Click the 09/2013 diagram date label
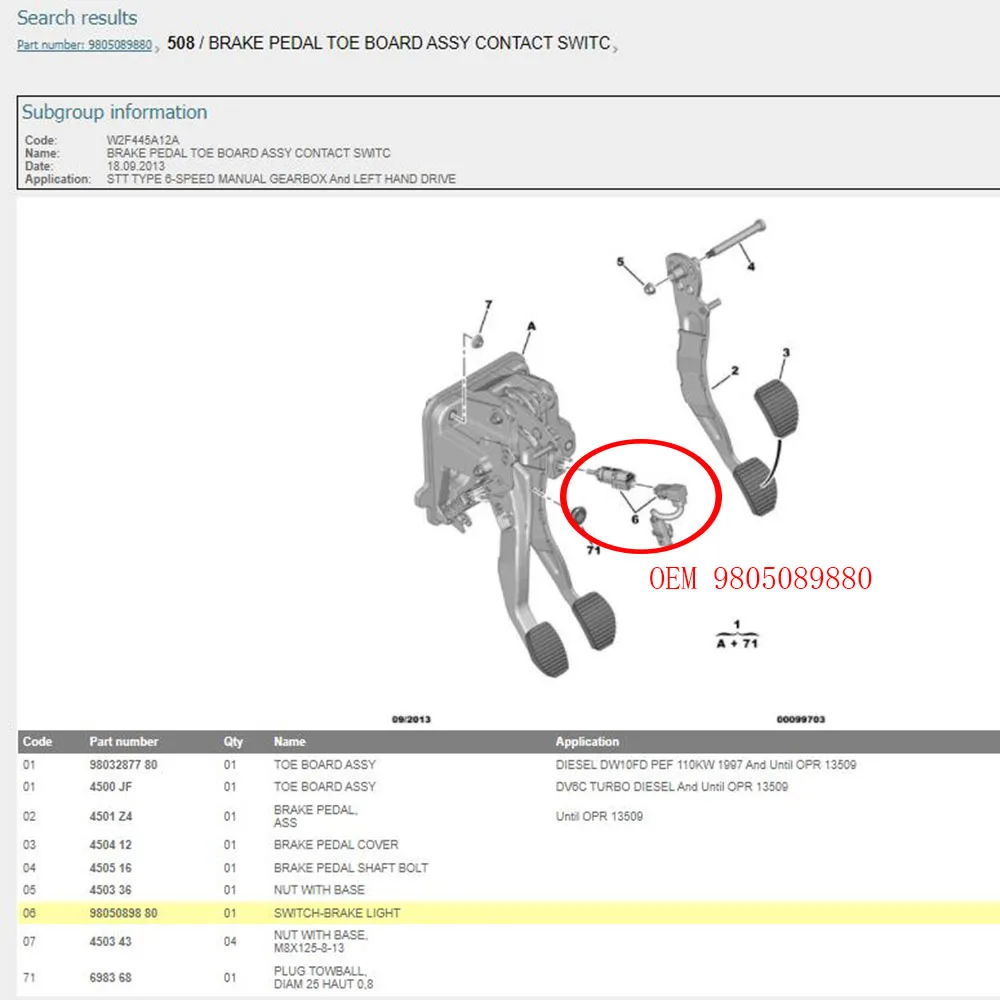The height and width of the screenshot is (1000, 1000). tap(411, 719)
